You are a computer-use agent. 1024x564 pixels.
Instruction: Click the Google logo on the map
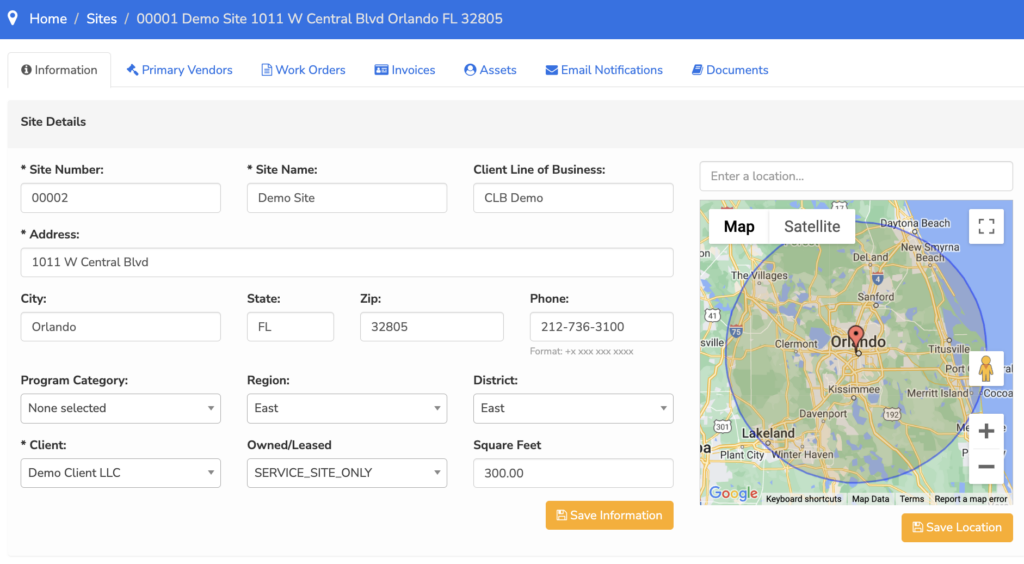click(733, 494)
